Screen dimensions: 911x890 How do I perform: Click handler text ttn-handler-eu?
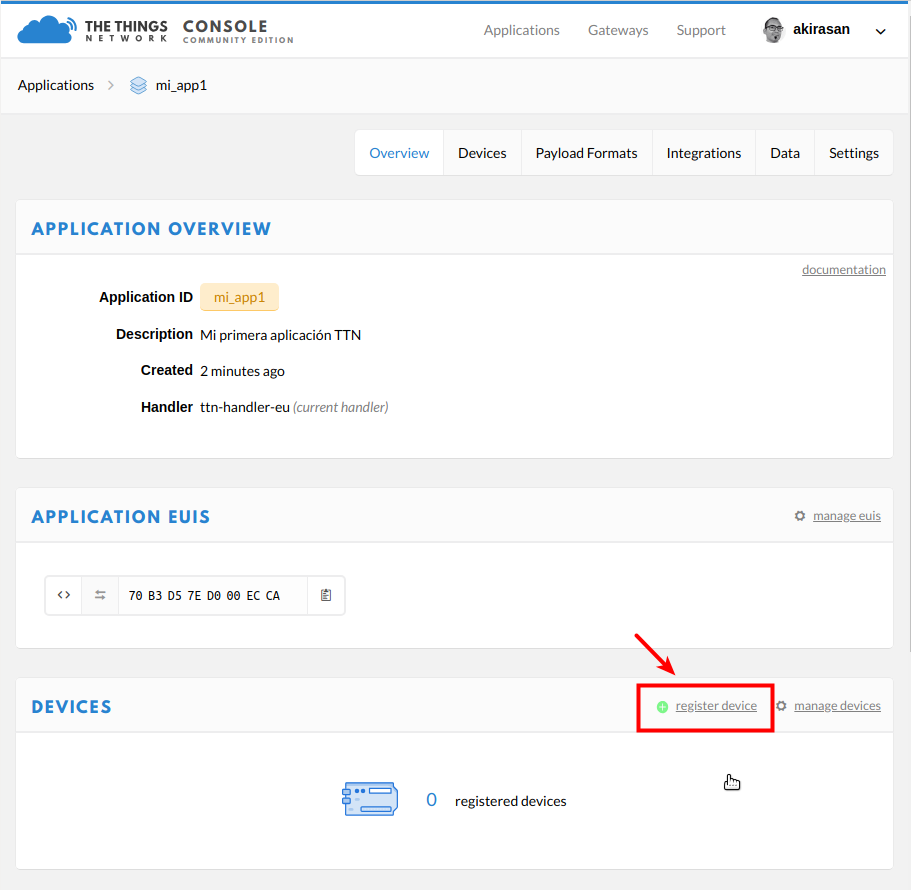(245, 407)
